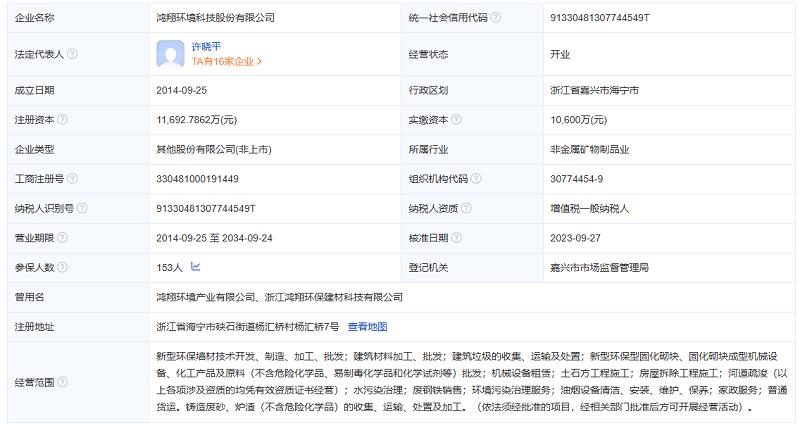
Task: Click registered address 浙江省海宁市硖石街道 text
Action: [x=205, y=326]
